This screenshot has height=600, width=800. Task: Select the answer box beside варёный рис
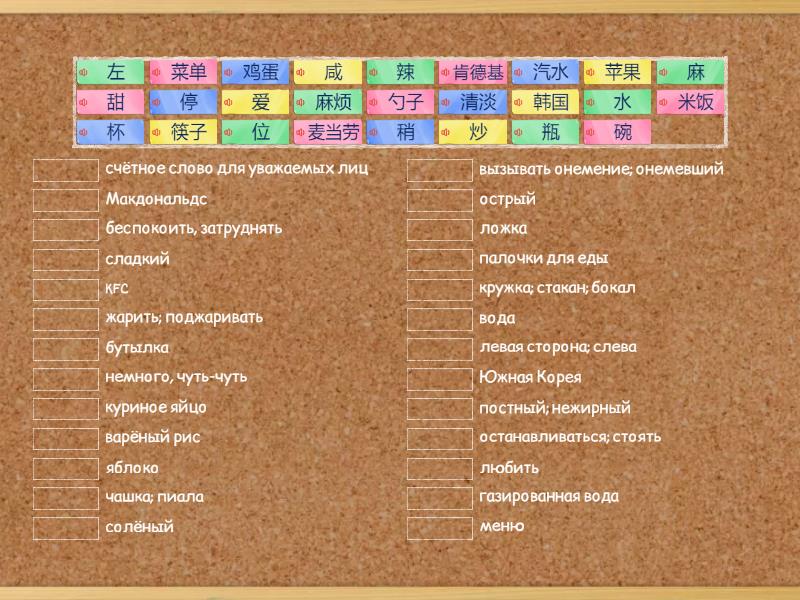pos(66,439)
